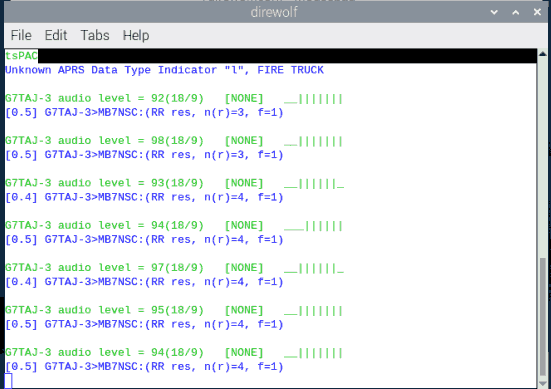This screenshot has width=551, height=389.
Task: Open the Tabs menu
Action: (95, 35)
